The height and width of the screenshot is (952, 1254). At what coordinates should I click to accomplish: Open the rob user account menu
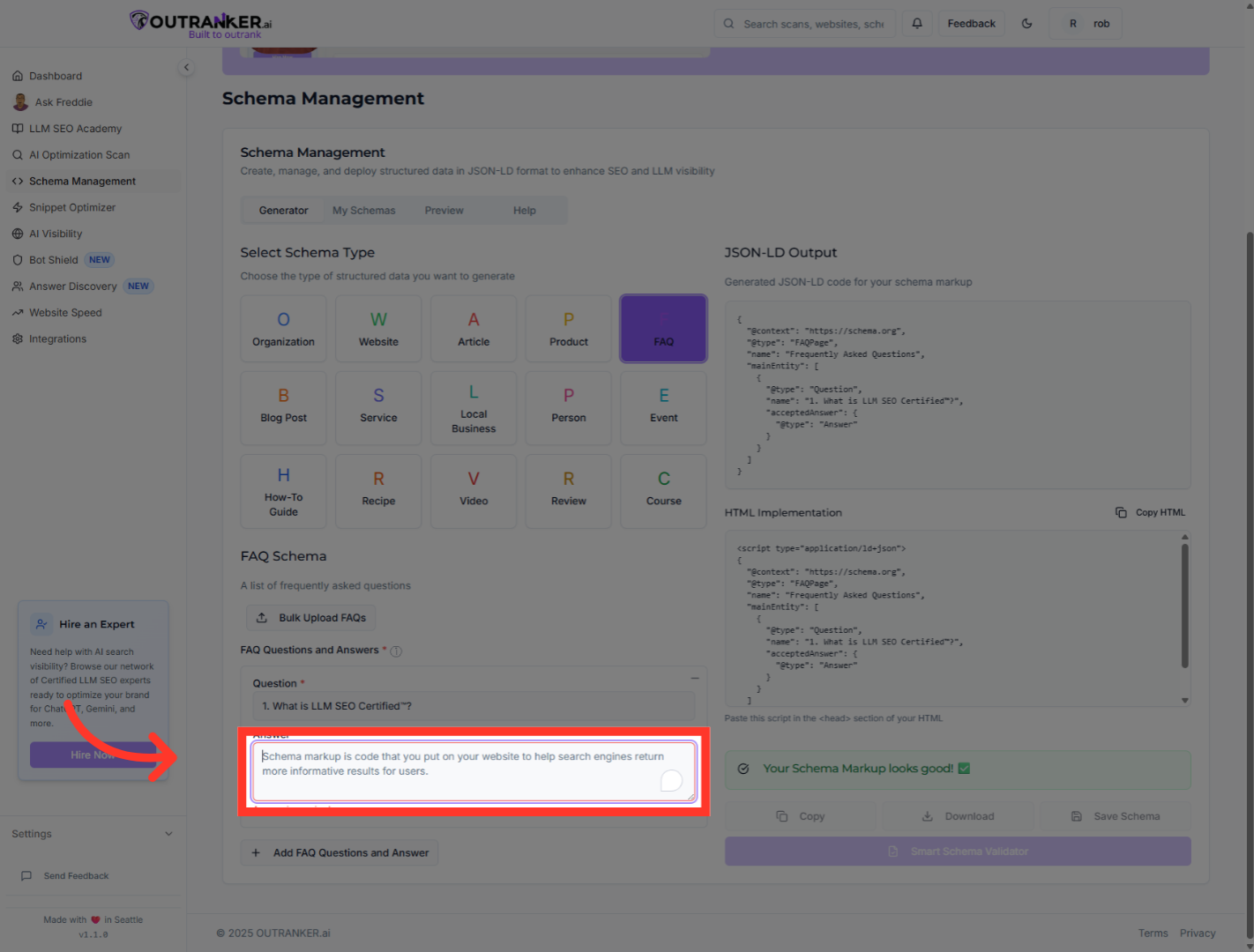(1086, 24)
